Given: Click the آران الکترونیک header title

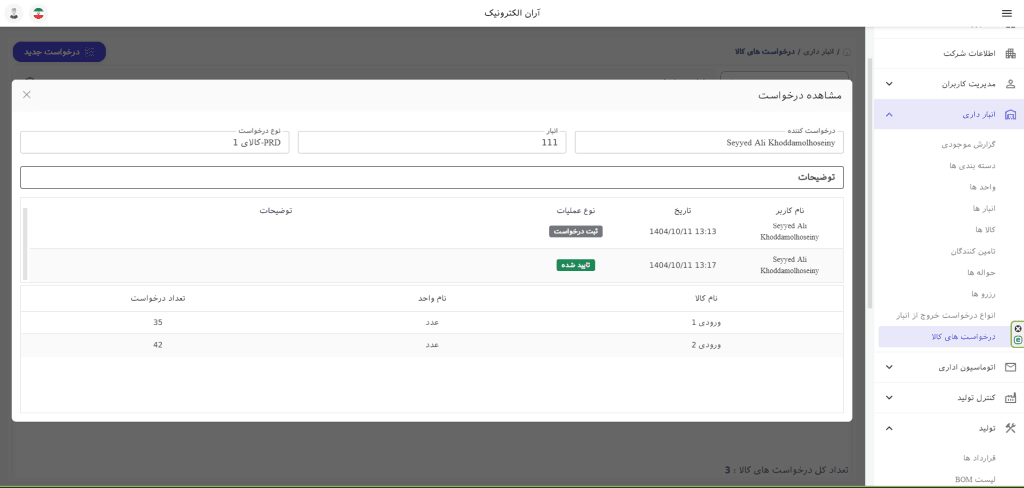Looking at the screenshot, I should [512, 13].
